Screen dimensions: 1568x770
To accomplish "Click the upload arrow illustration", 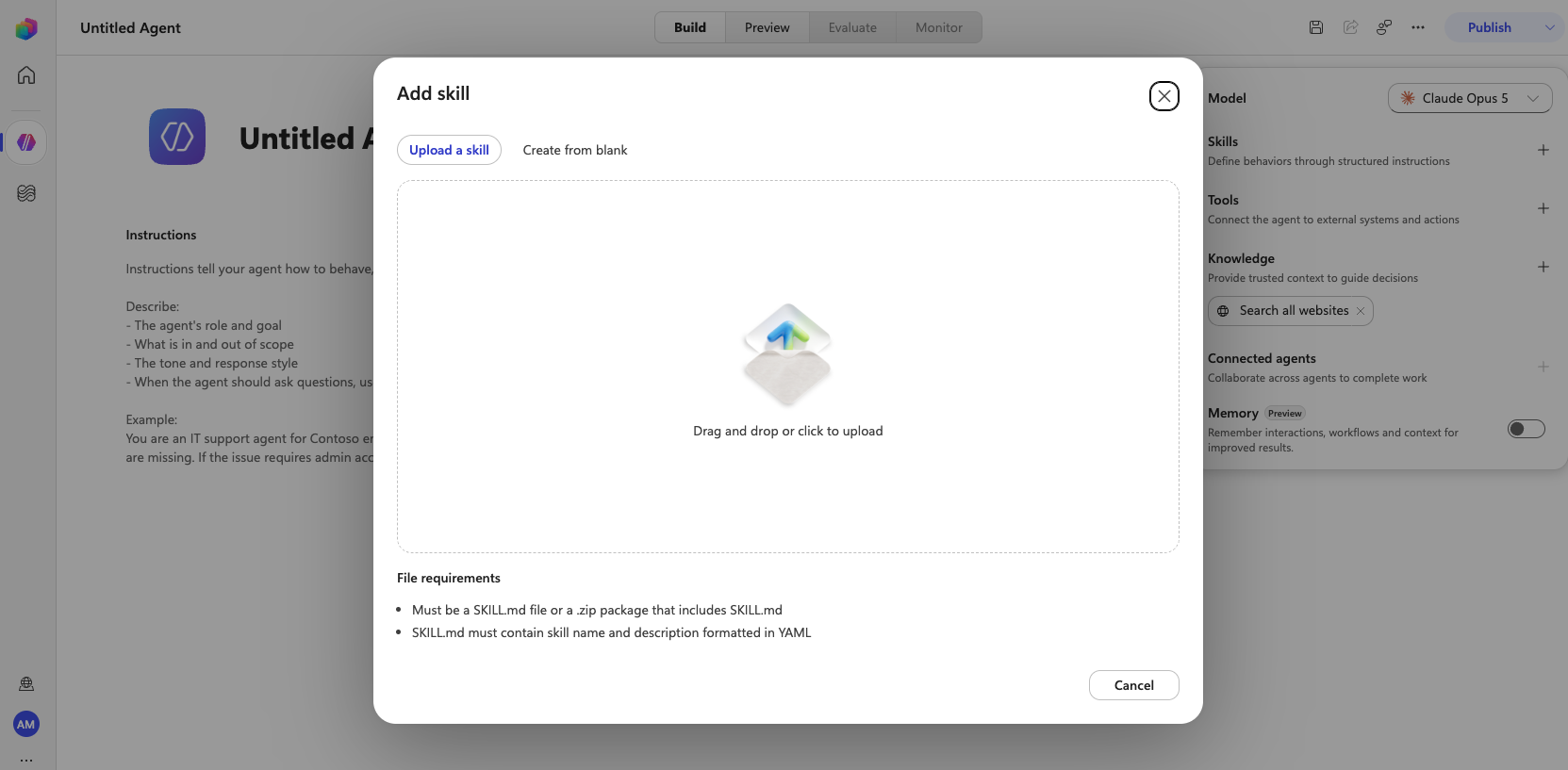I will coord(787,353).
